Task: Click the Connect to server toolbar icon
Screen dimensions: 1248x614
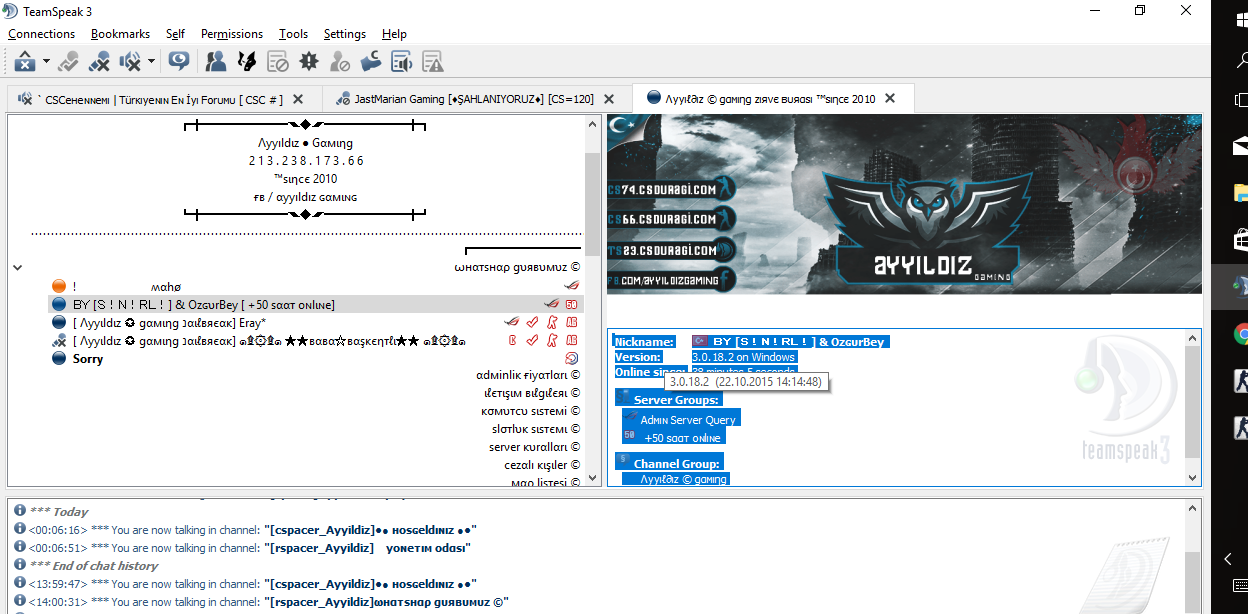Action: (x=25, y=62)
